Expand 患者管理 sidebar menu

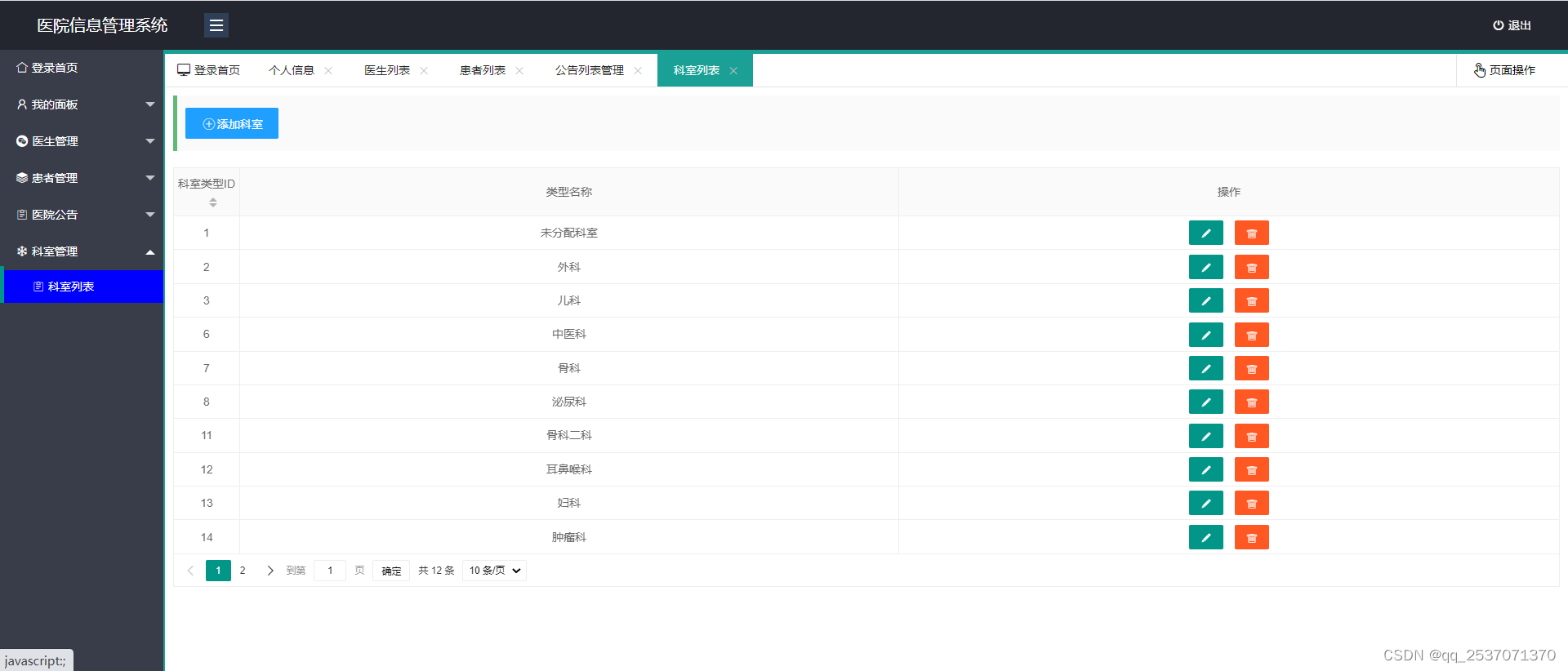(x=82, y=178)
